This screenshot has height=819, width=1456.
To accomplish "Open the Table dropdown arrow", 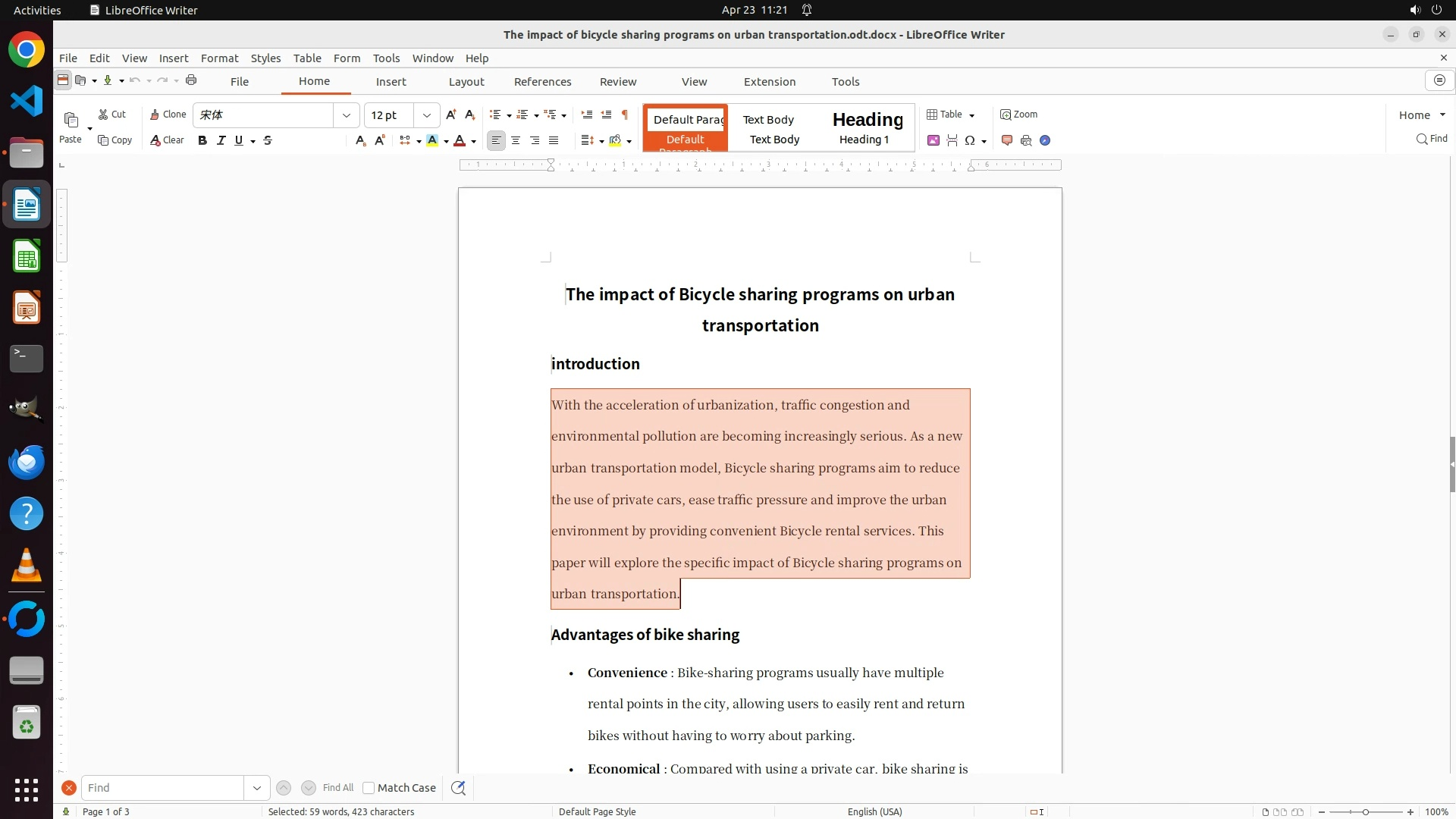I will (x=971, y=115).
